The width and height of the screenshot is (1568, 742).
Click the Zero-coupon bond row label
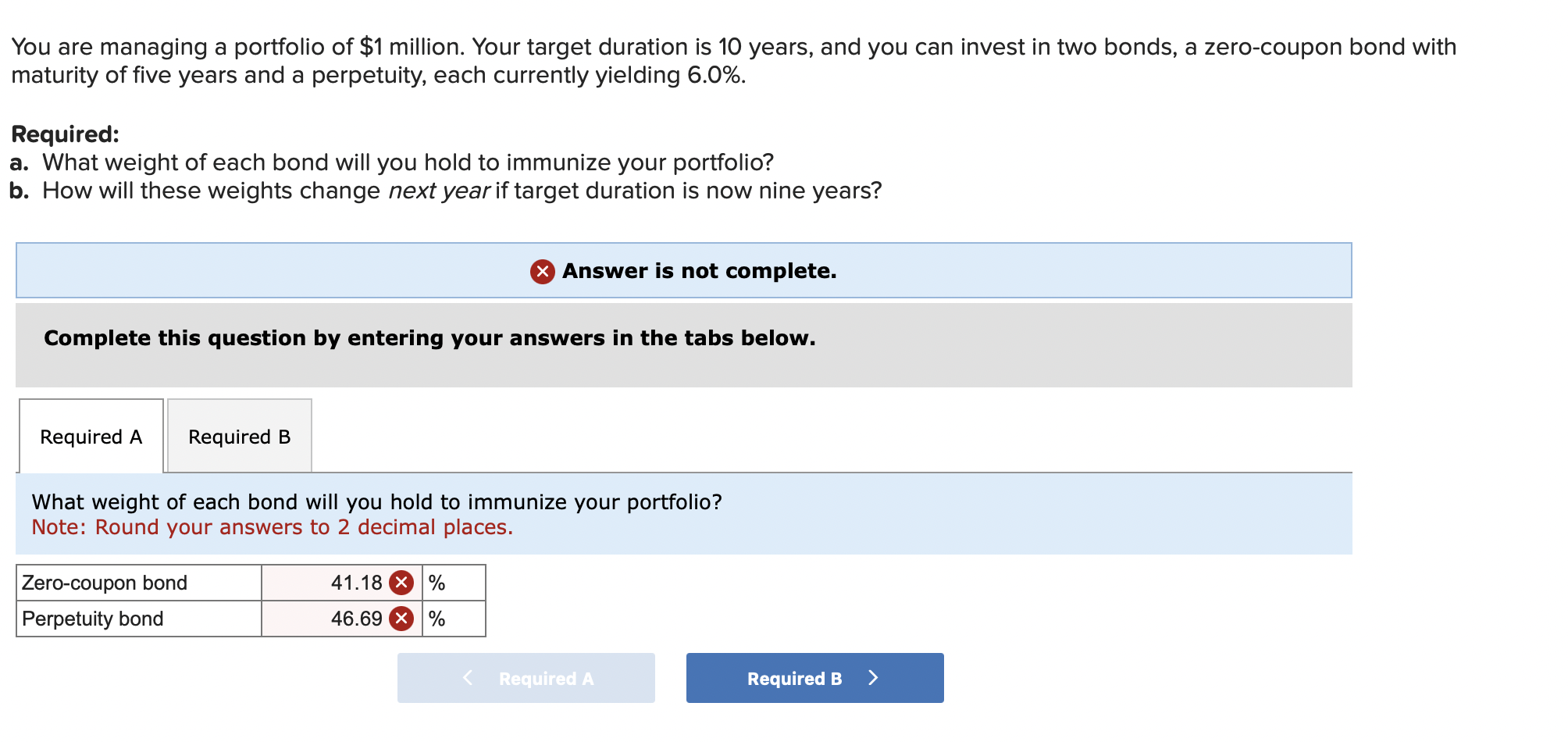(105, 583)
